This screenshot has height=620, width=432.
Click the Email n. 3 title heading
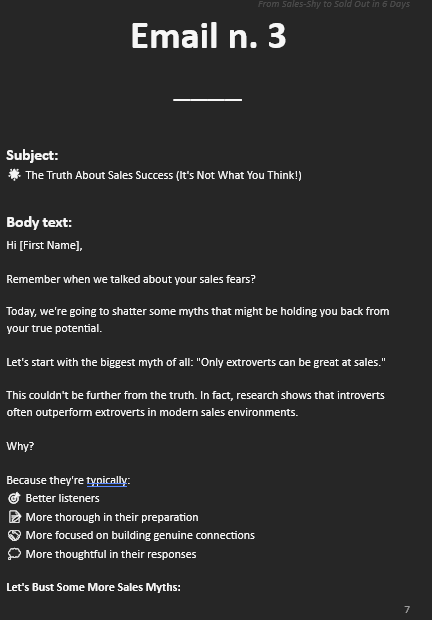tap(208, 36)
